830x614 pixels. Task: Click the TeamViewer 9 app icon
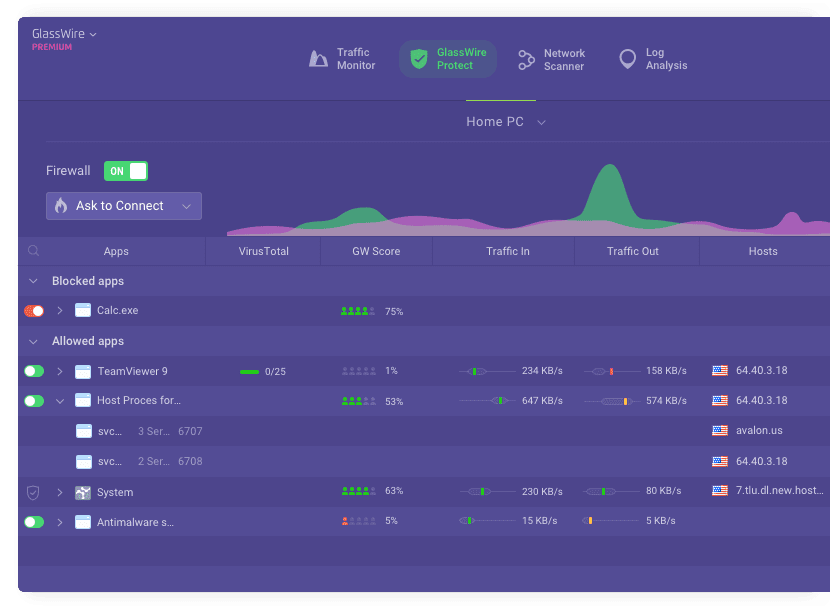coord(83,371)
